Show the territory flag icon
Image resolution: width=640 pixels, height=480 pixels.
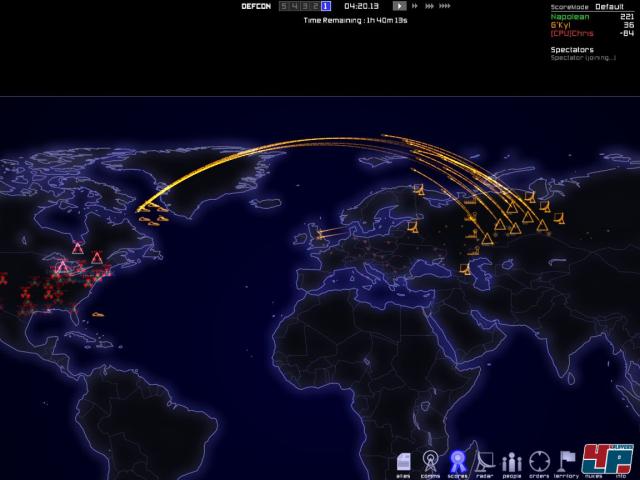coord(566,464)
